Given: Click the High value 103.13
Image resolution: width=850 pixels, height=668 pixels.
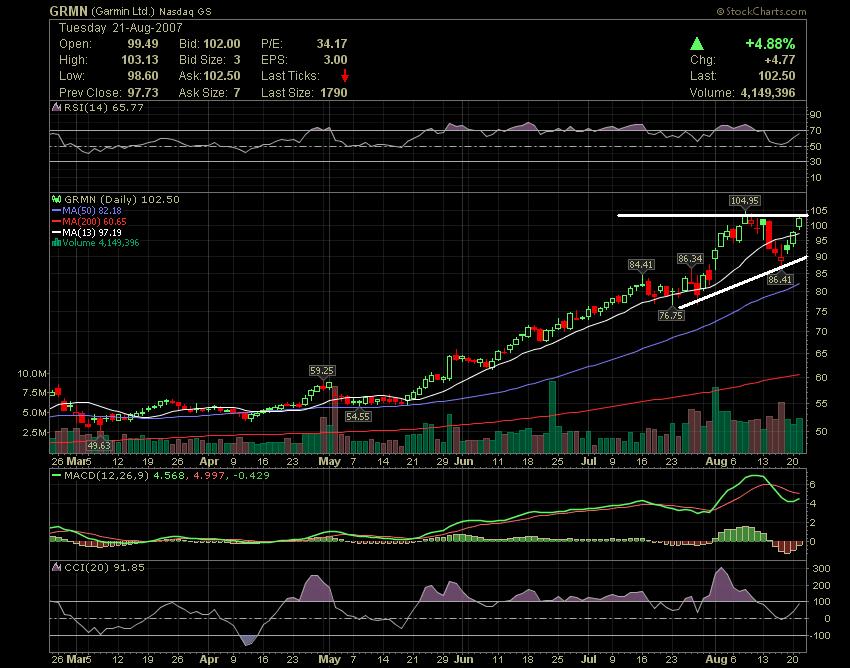Looking at the screenshot, I should [140, 60].
